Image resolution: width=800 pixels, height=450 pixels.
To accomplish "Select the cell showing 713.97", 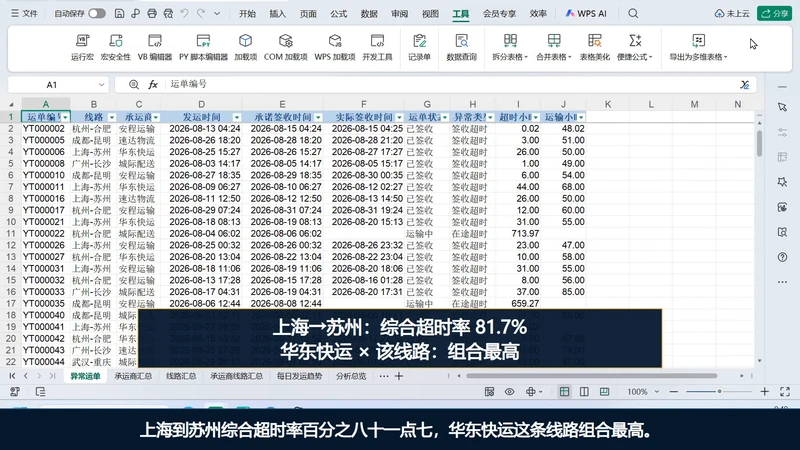I will [518, 234].
